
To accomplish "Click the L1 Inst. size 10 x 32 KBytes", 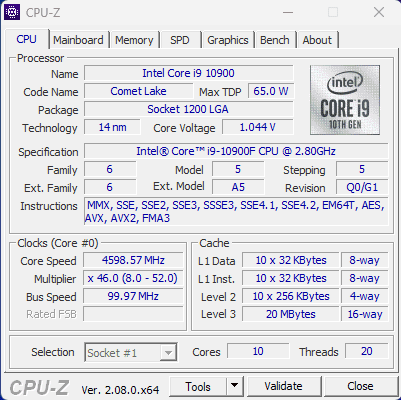I will pos(291,278).
